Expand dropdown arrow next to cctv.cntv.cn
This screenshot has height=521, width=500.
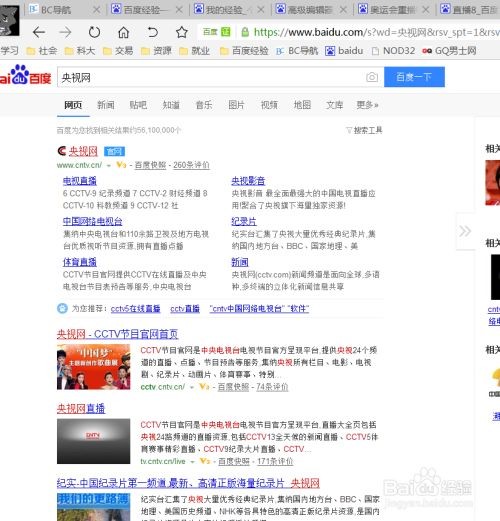pyautogui.click(x=192, y=387)
